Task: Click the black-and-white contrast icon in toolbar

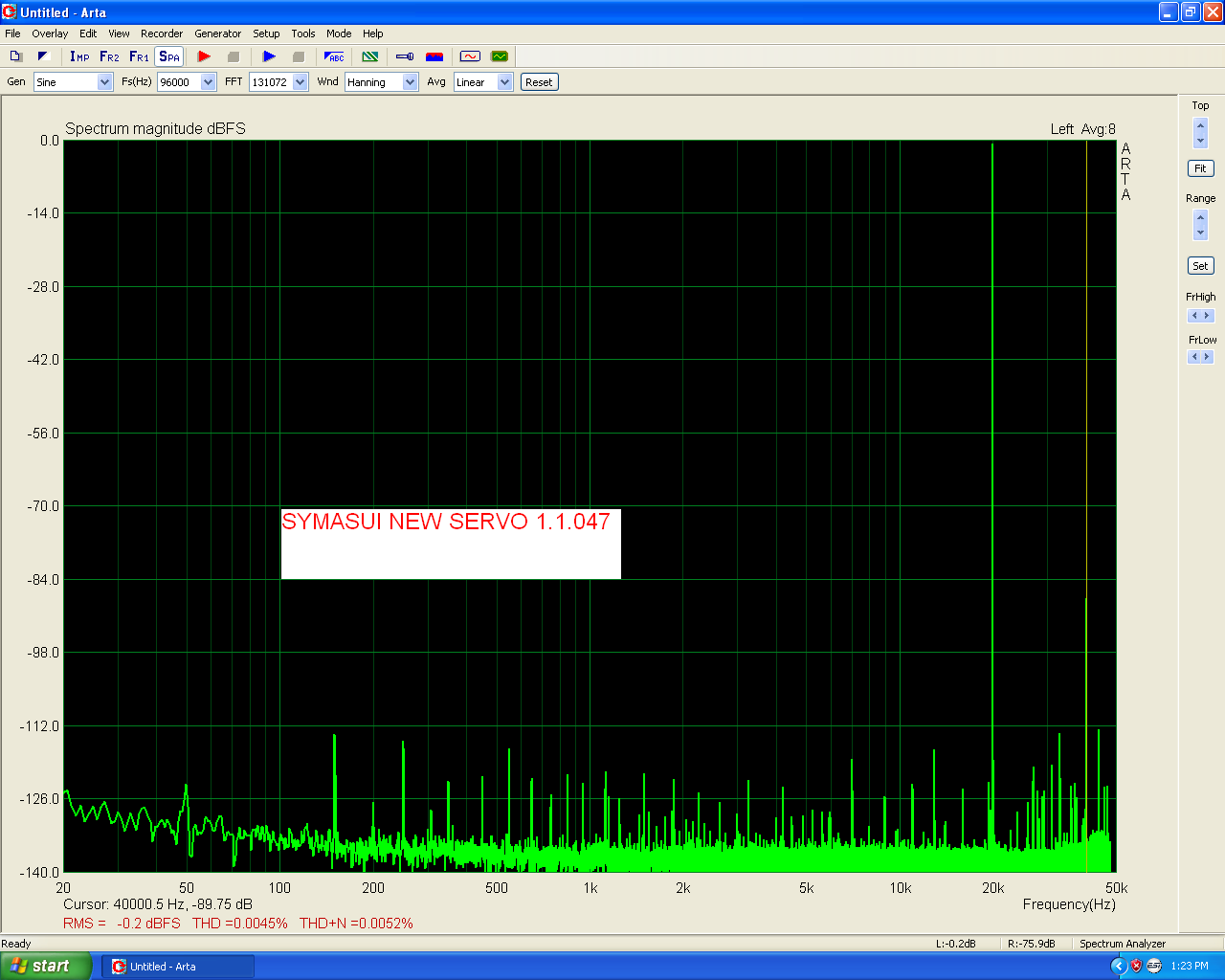Action: pyautogui.click(x=43, y=56)
